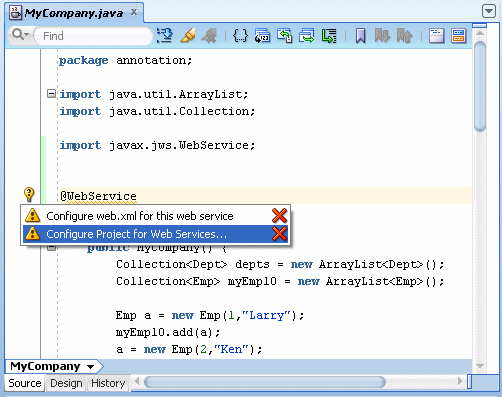The width and height of the screenshot is (502, 397).
Task: Click the toolbar icon with a green right arrow
Action: 307,35
